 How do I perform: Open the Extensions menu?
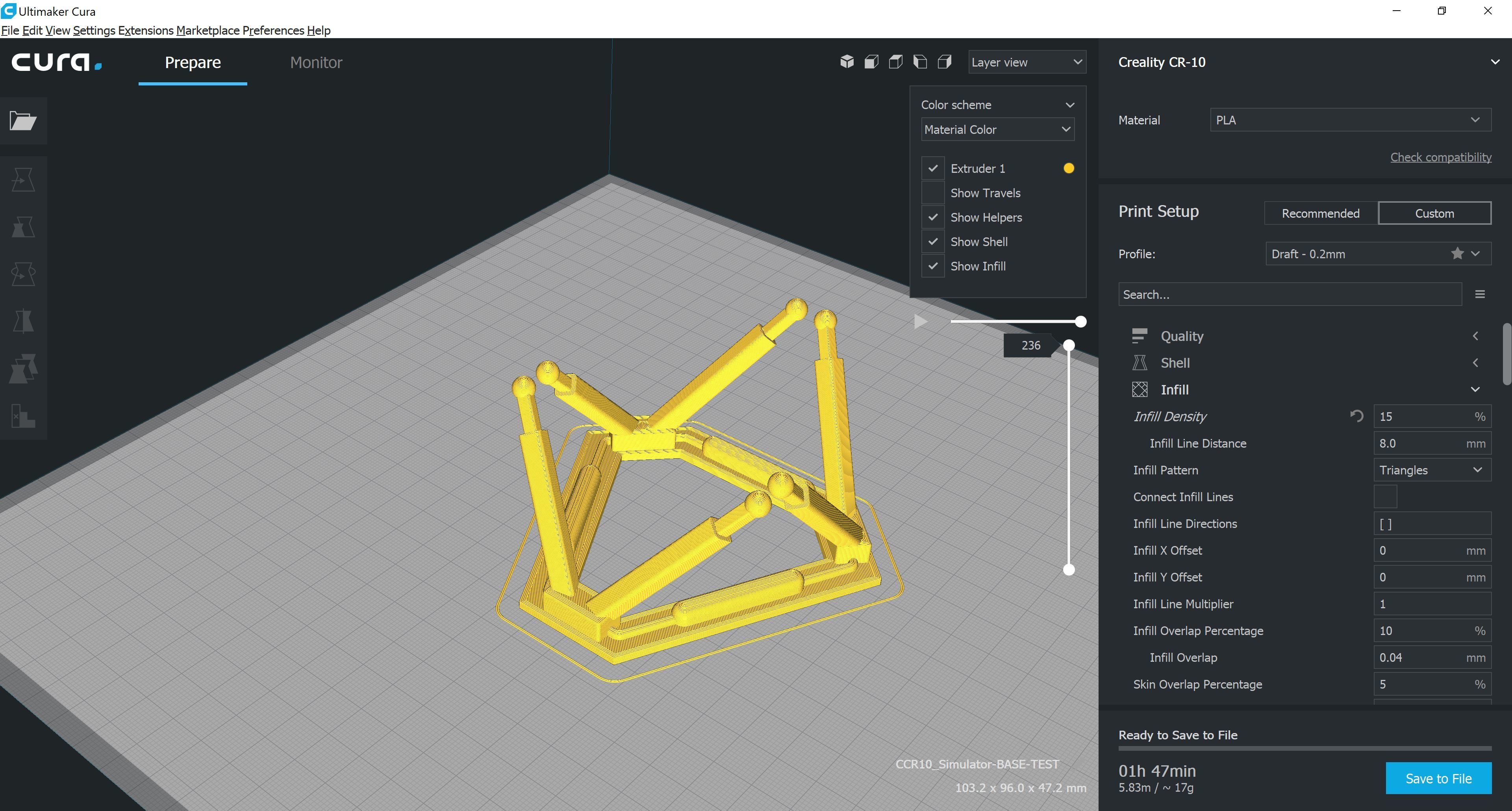[x=146, y=31]
